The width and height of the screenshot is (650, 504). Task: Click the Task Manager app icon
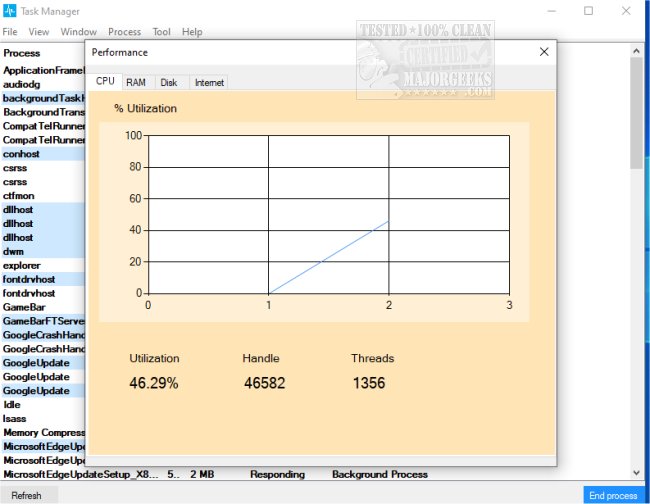(x=9, y=10)
